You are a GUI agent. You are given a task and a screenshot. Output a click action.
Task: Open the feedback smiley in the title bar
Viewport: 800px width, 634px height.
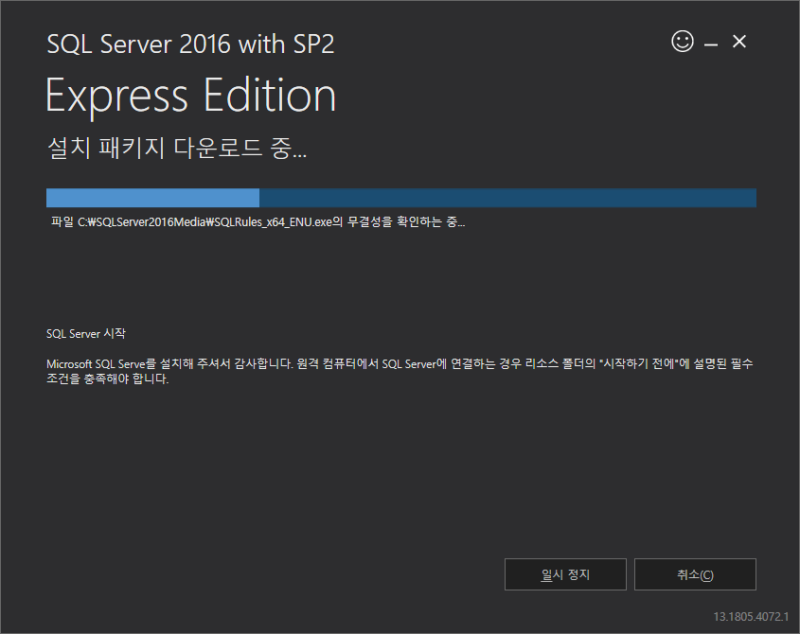pos(681,42)
